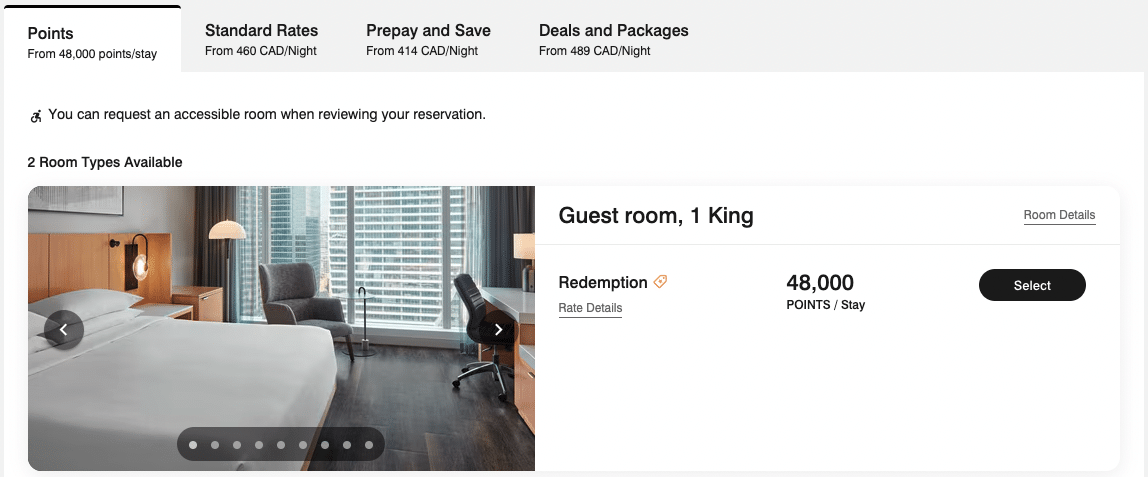Viewport: 1148px width, 477px height.
Task: Choose the sixth carousel dot
Action: click(x=302, y=445)
